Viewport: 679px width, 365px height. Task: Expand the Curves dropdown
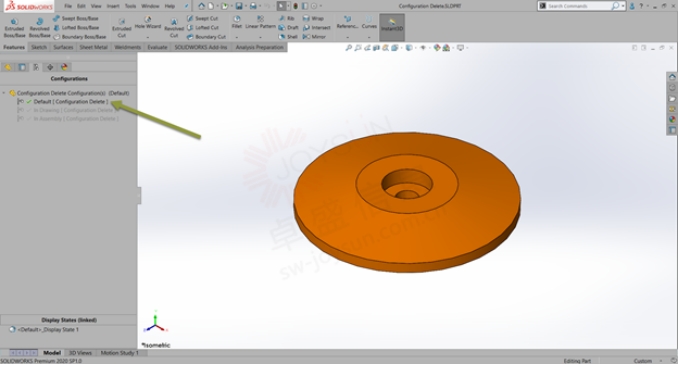pyautogui.click(x=369, y=37)
